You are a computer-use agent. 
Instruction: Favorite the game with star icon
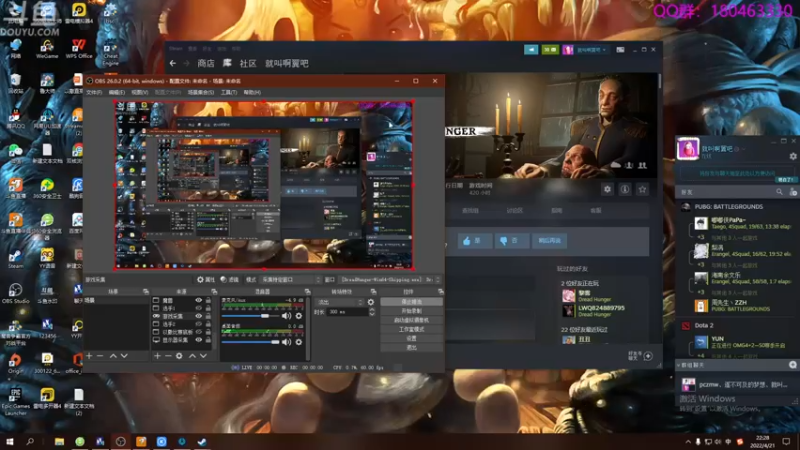click(642, 189)
